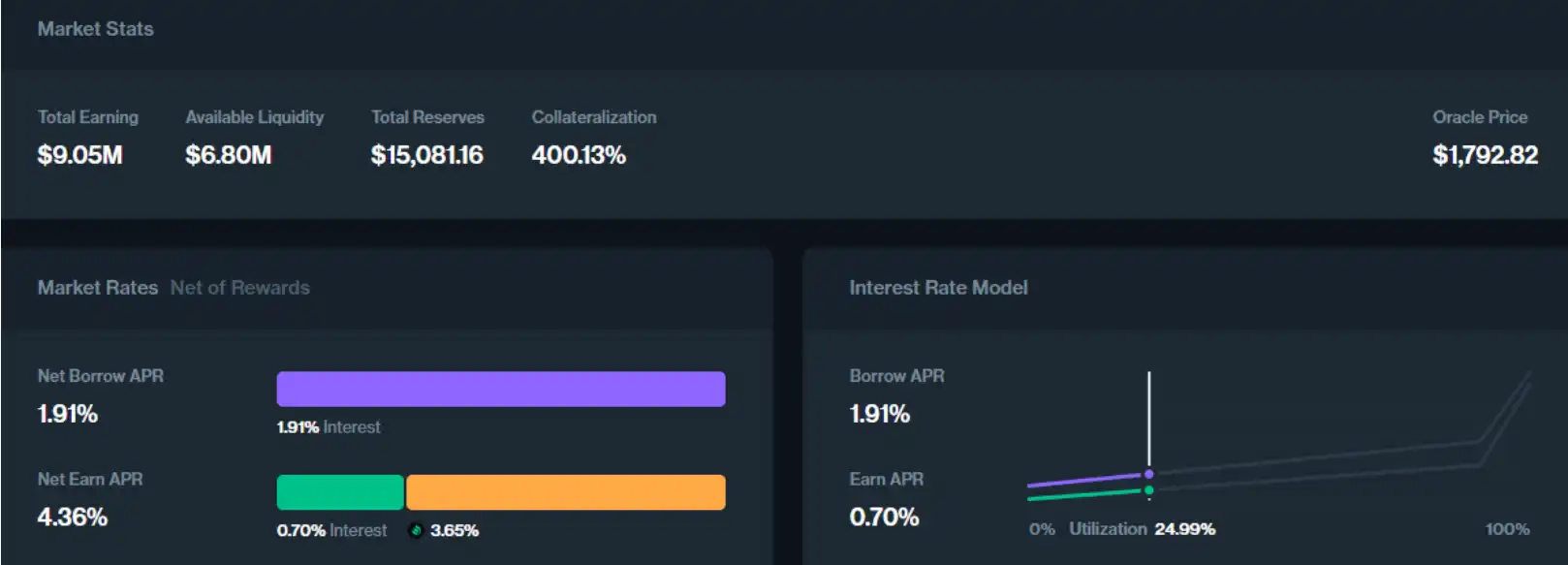Image resolution: width=1568 pixels, height=565 pixels.
Task: Click the 4.36% Net Earn APR value
Action: 72,517
